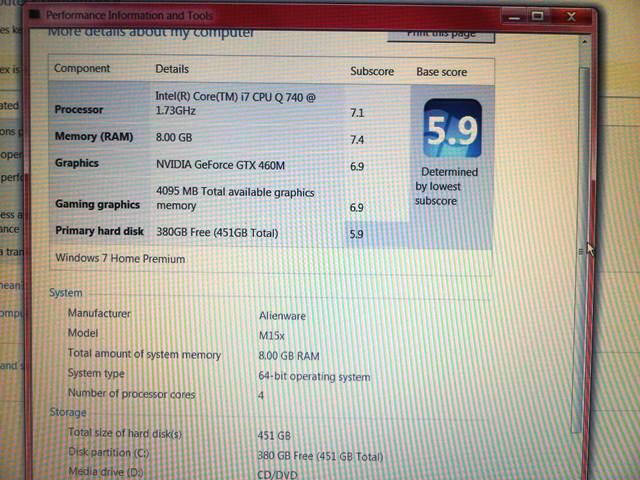Screen dimensions: 640x480
Task: Click the Determined by lowest subscore text
Action: click(x=447, y=187)
